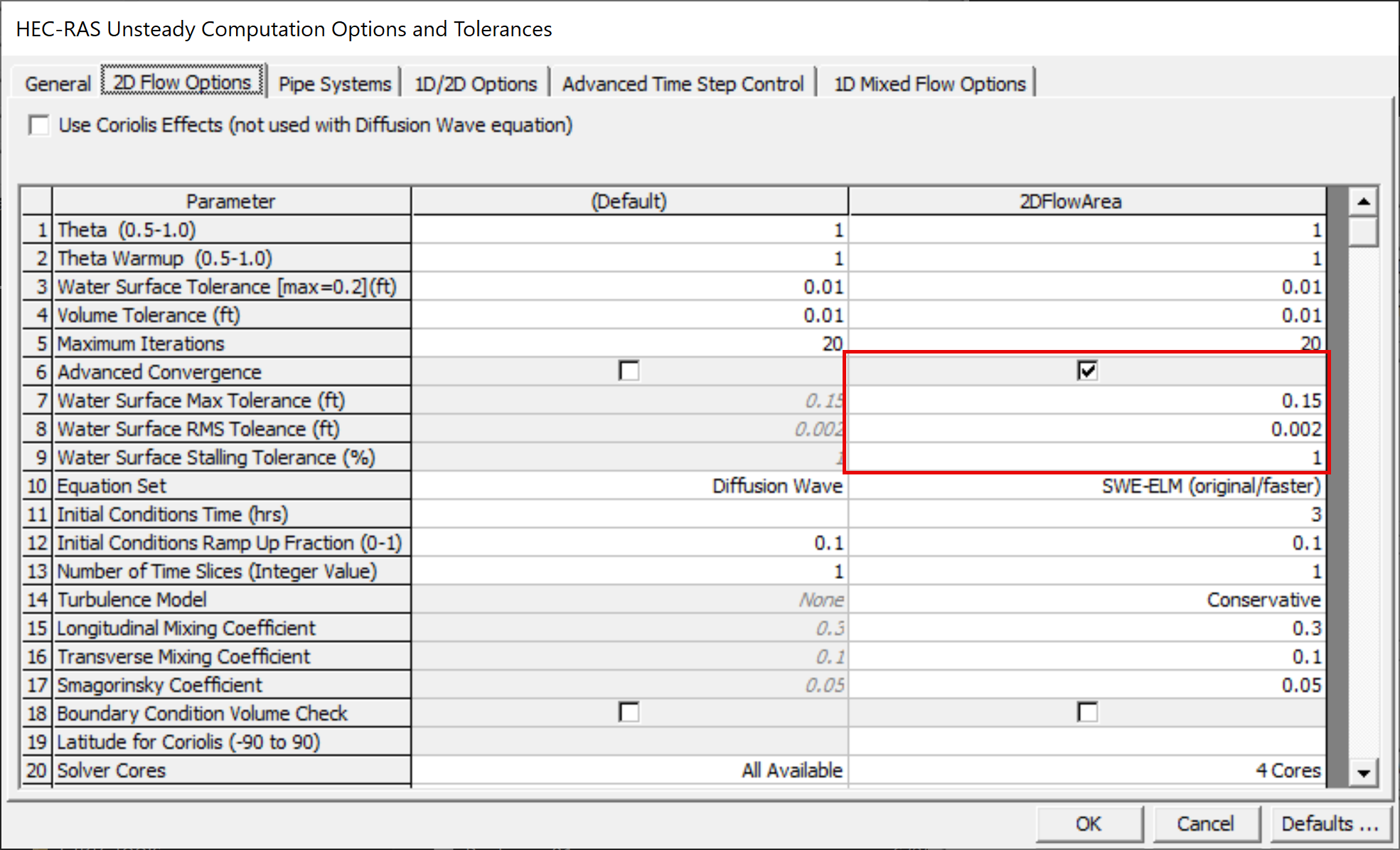
Task: Toggle Advanced Convergence checkbox in Default column
Action: (629, 371)
